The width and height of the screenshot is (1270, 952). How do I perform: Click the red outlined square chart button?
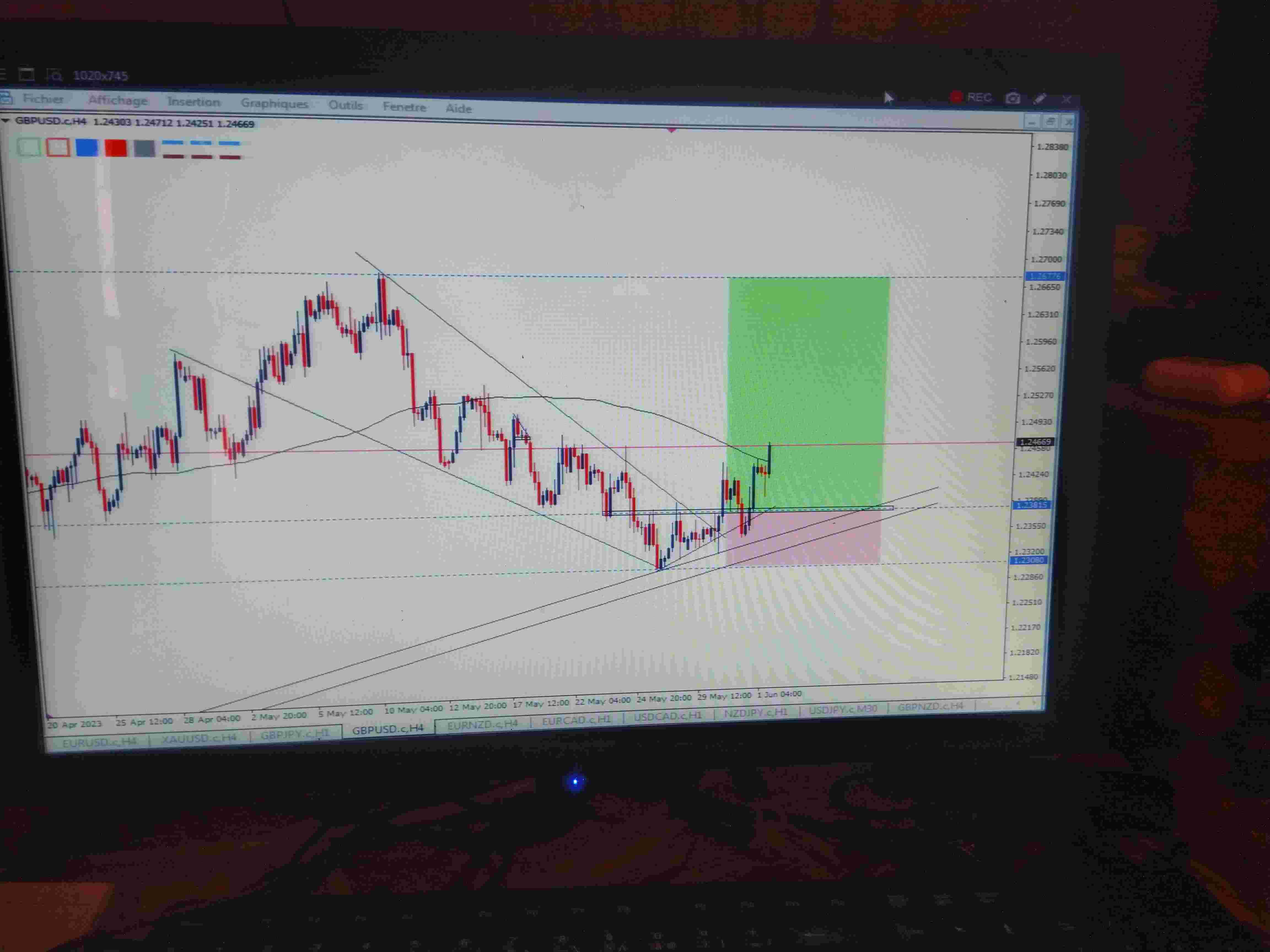click(58, 147)
